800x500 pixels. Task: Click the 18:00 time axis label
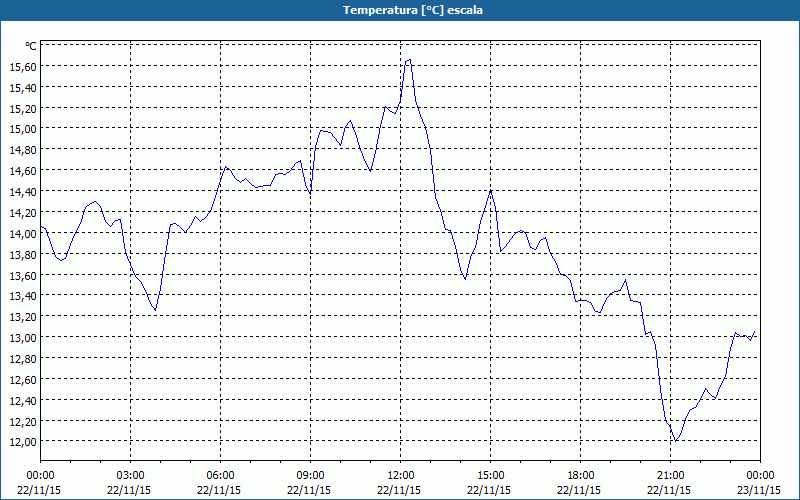[x=581, y=476]
